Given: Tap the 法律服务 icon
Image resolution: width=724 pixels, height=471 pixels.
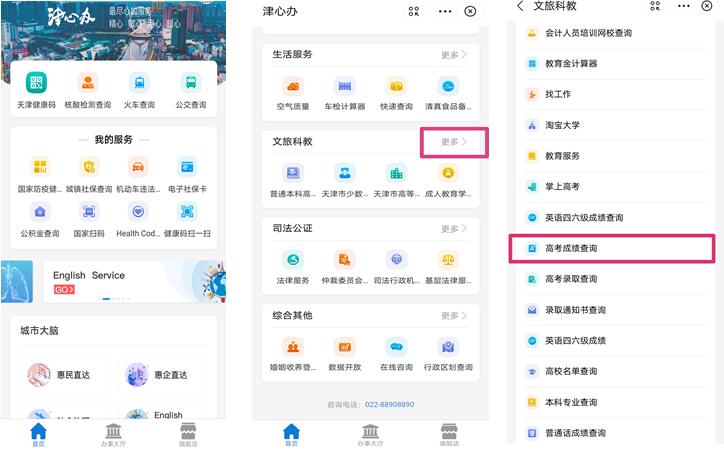Looking at the screenshot, I should coord(292,260).
